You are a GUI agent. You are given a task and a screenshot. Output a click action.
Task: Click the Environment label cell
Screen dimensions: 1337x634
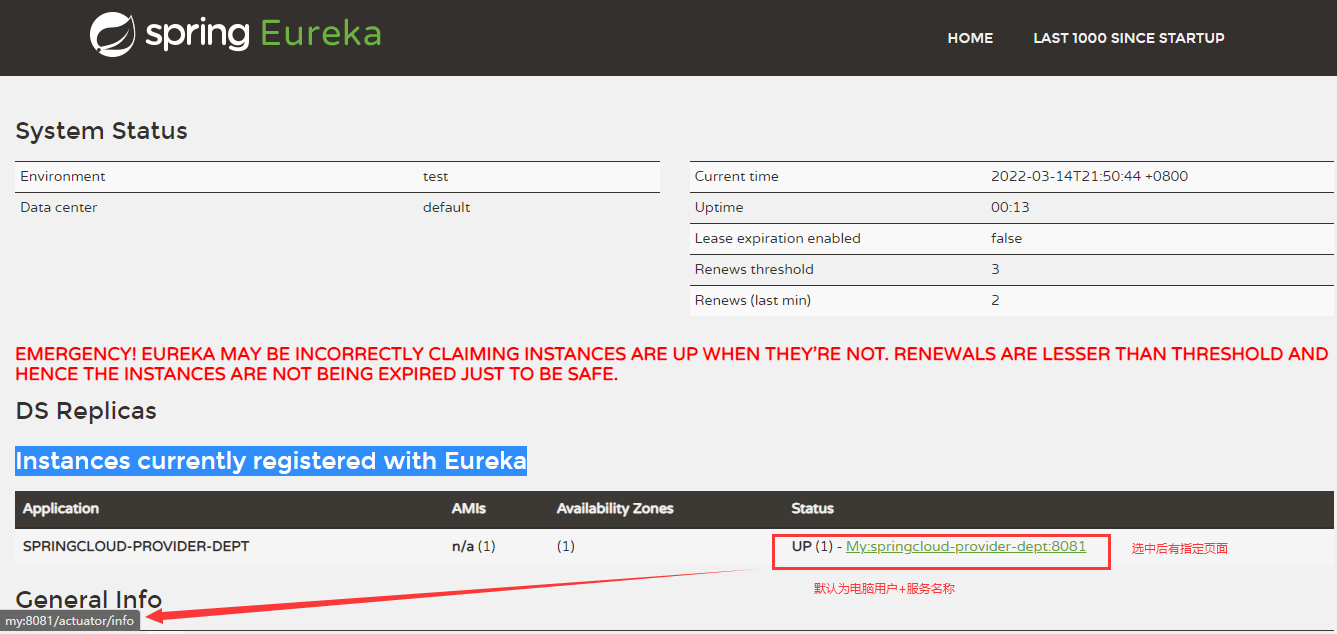tap(63, 176)
